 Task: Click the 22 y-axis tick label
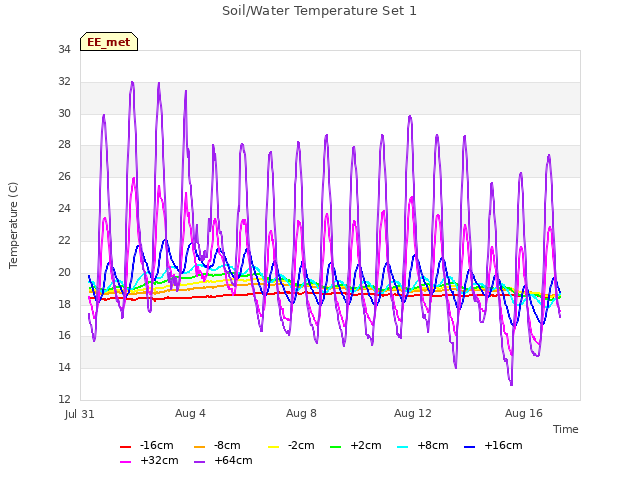coord(64,240)
